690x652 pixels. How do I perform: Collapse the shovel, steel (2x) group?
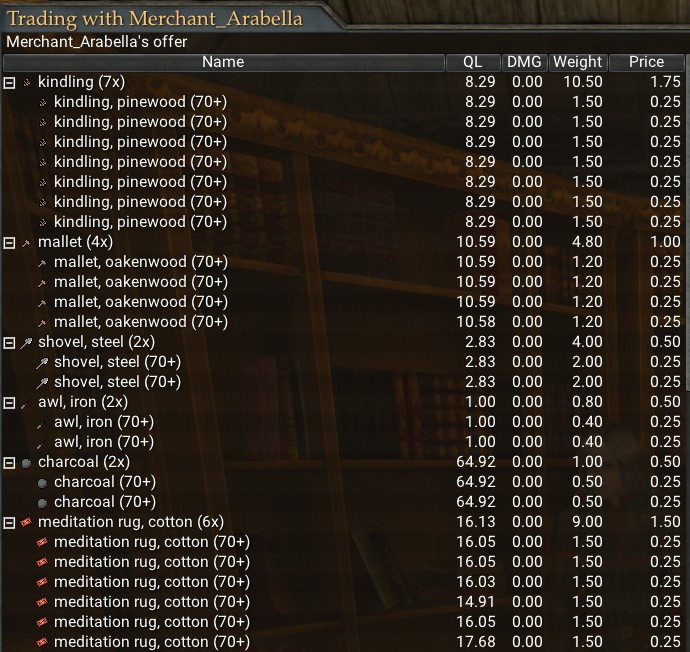tap(10, 342)
